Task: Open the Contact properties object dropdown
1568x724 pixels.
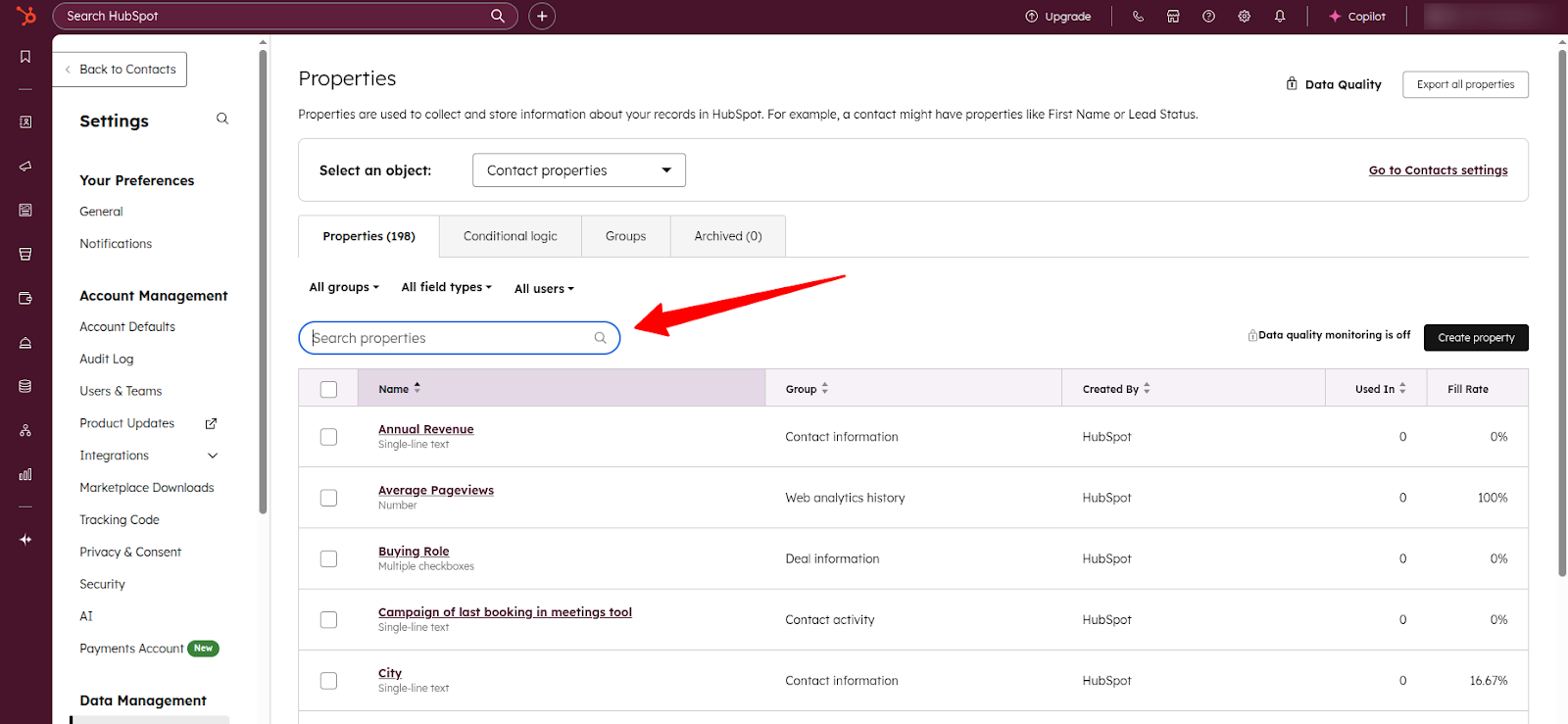Action: [x=579, y=170]
